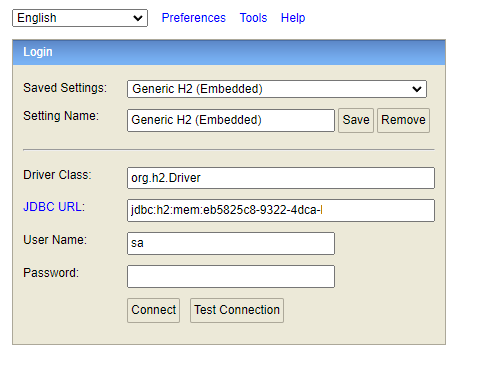Open the Tools link

pos(253,18)
